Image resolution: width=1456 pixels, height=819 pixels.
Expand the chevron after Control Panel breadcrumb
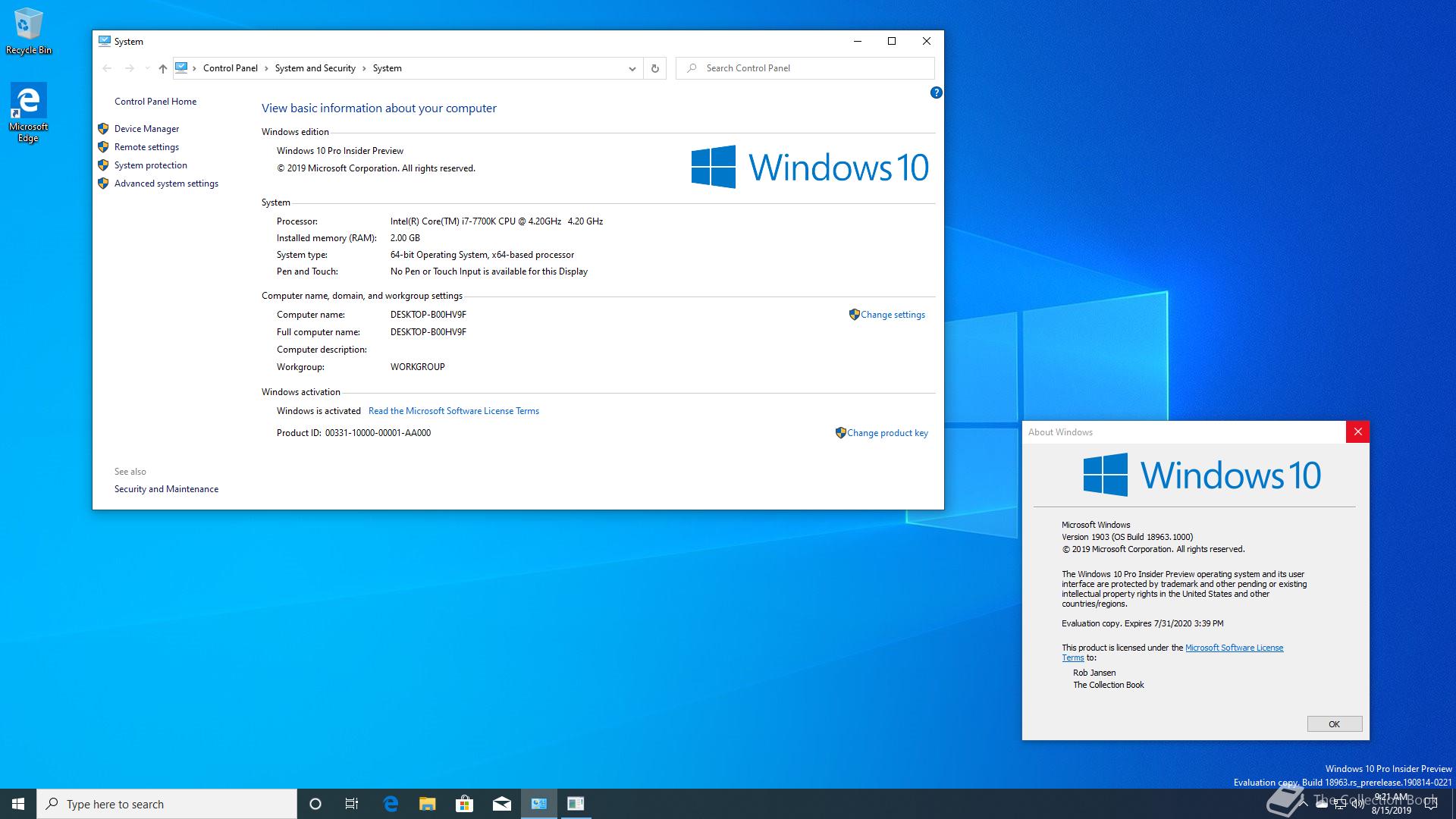pos(266,68)
